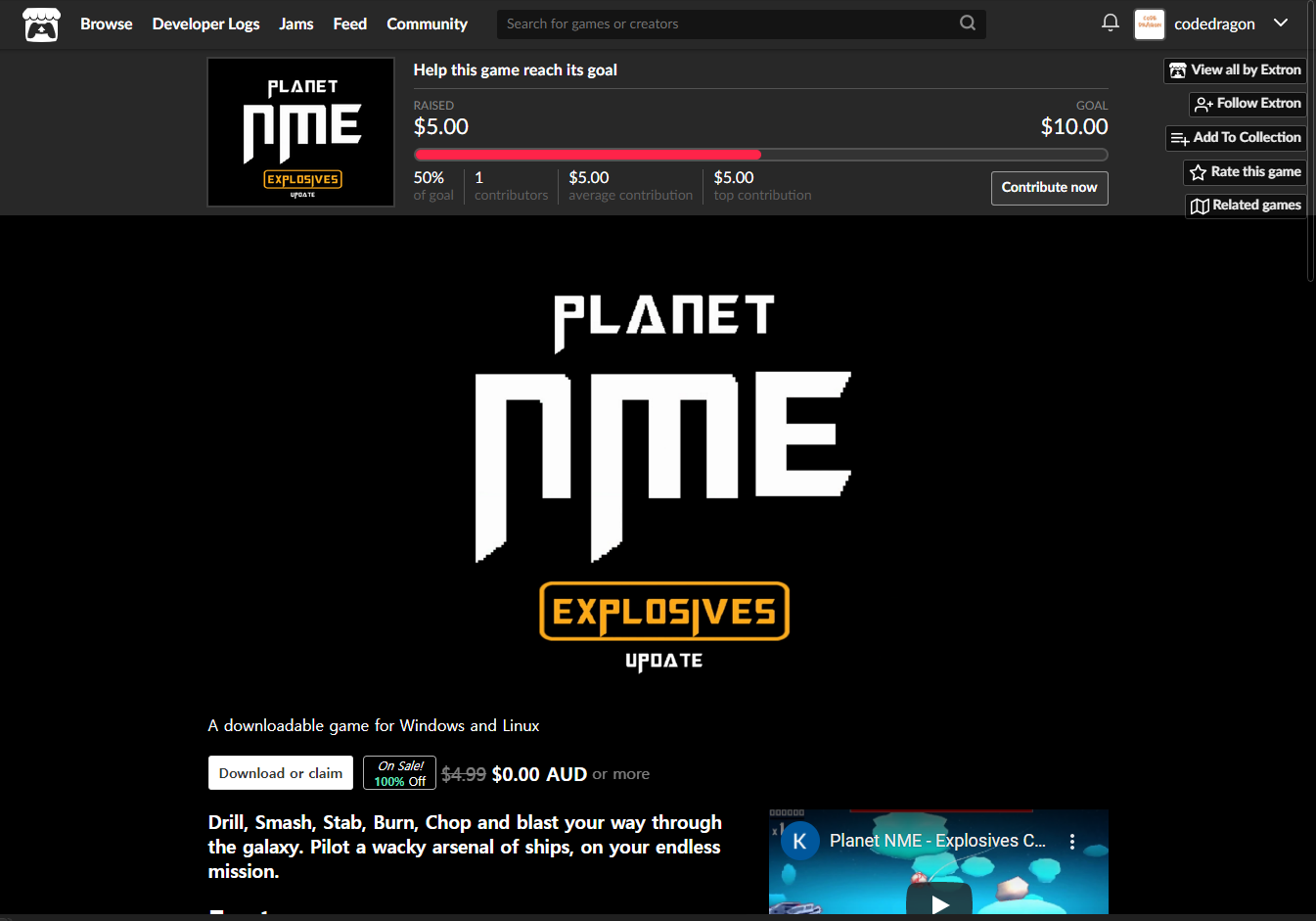This screenshot has height=921, width=1316.
Task: Click the search magnifier icon
Action: [x=968, y=23]
